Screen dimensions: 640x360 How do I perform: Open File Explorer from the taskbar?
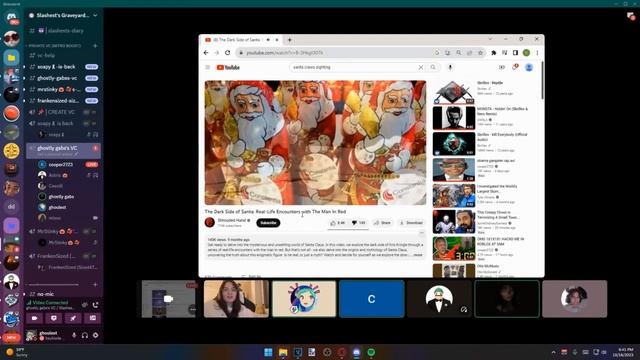pyautogui.click(x=283, y=352)
